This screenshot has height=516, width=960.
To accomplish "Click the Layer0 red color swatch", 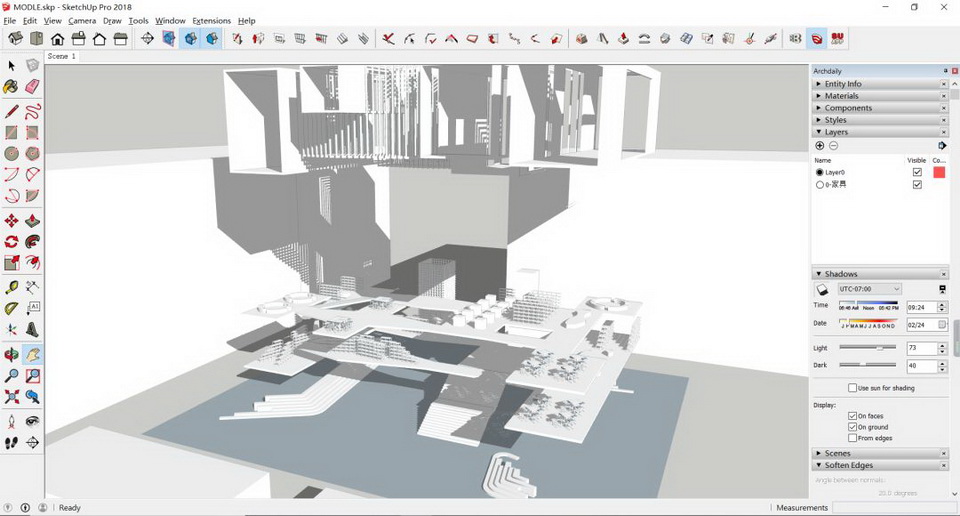I will point(939,172).
